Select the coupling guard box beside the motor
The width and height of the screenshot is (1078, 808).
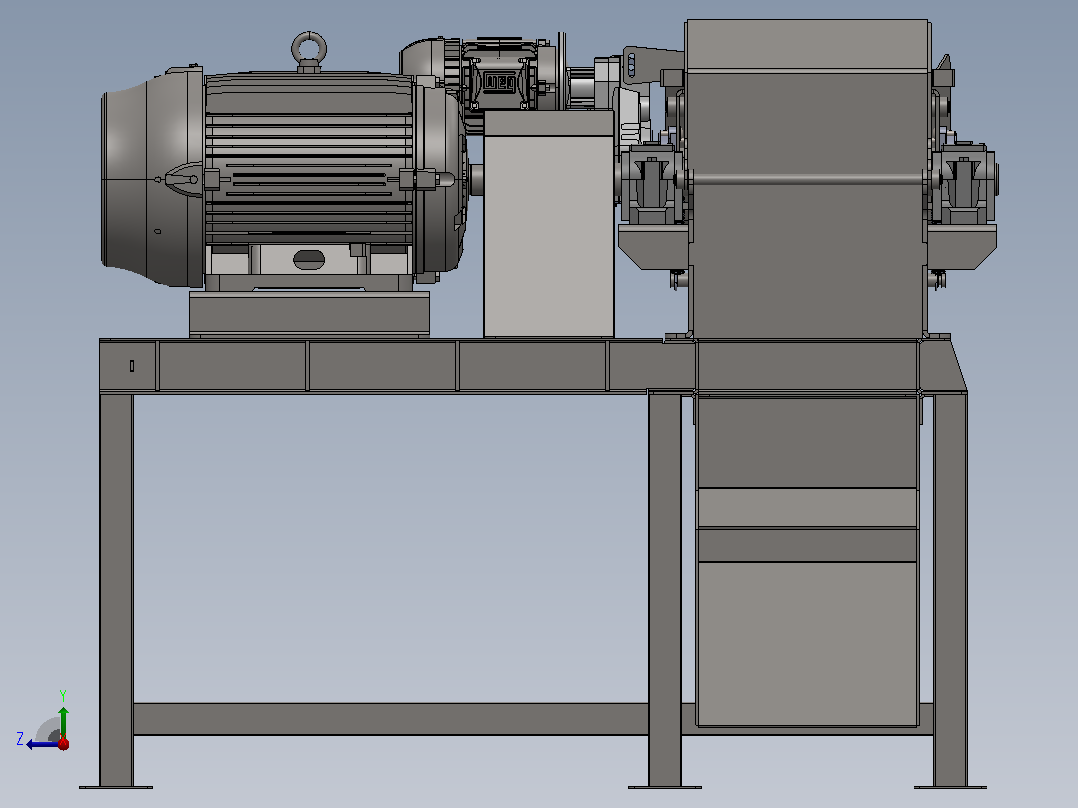tap(549, 223)
